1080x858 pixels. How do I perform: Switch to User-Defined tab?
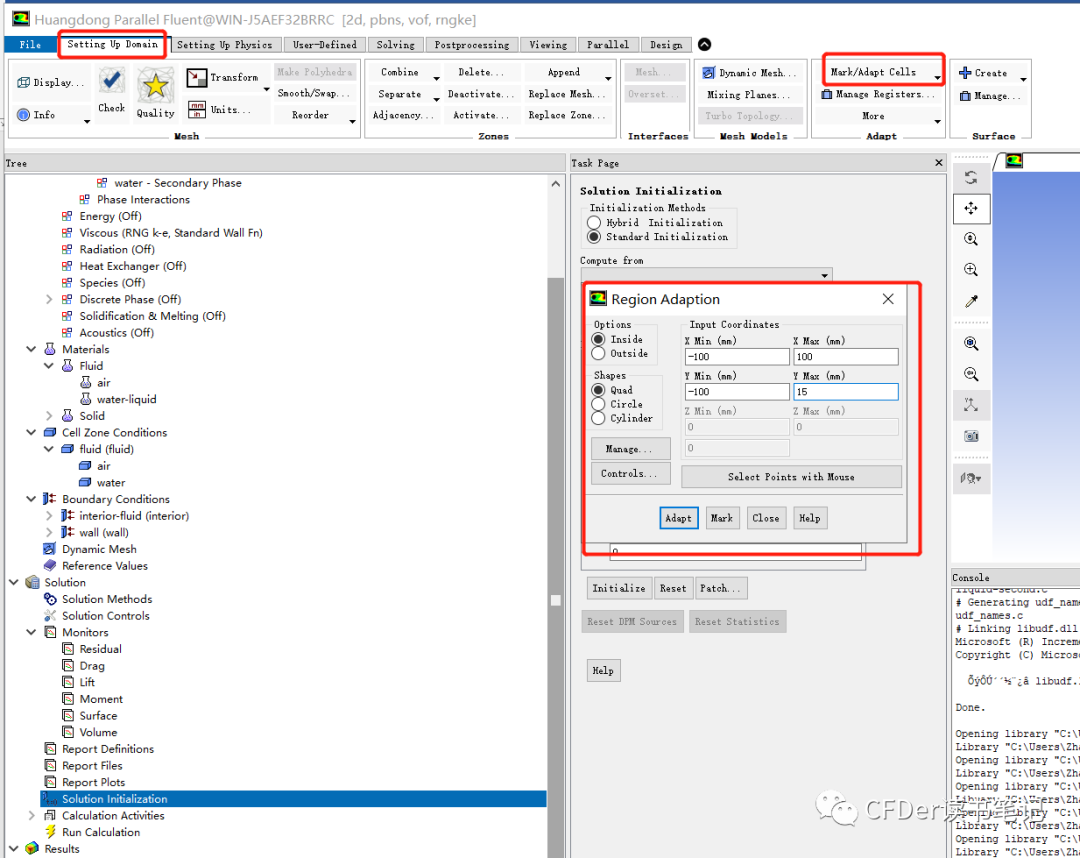click(324, 45)
